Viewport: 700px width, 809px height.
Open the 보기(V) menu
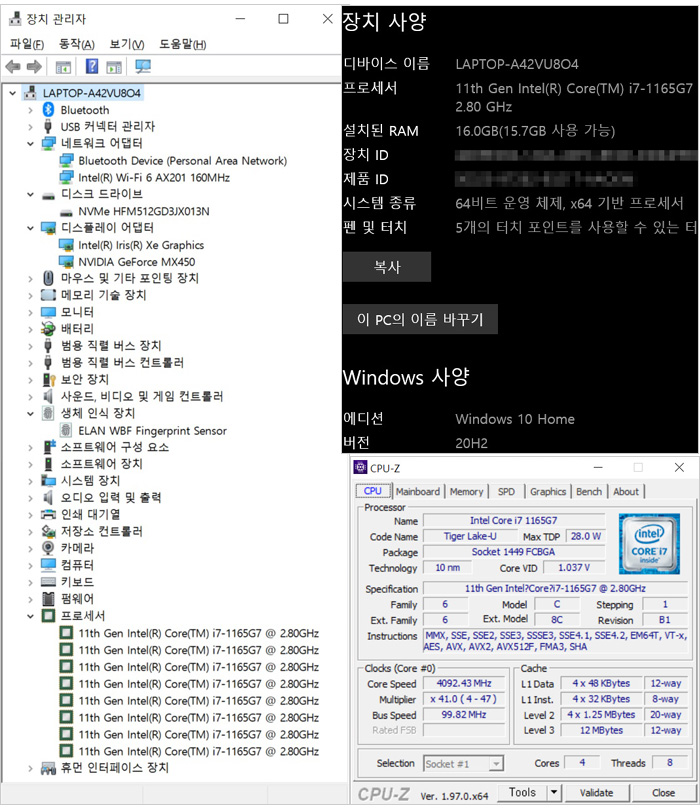127,44
